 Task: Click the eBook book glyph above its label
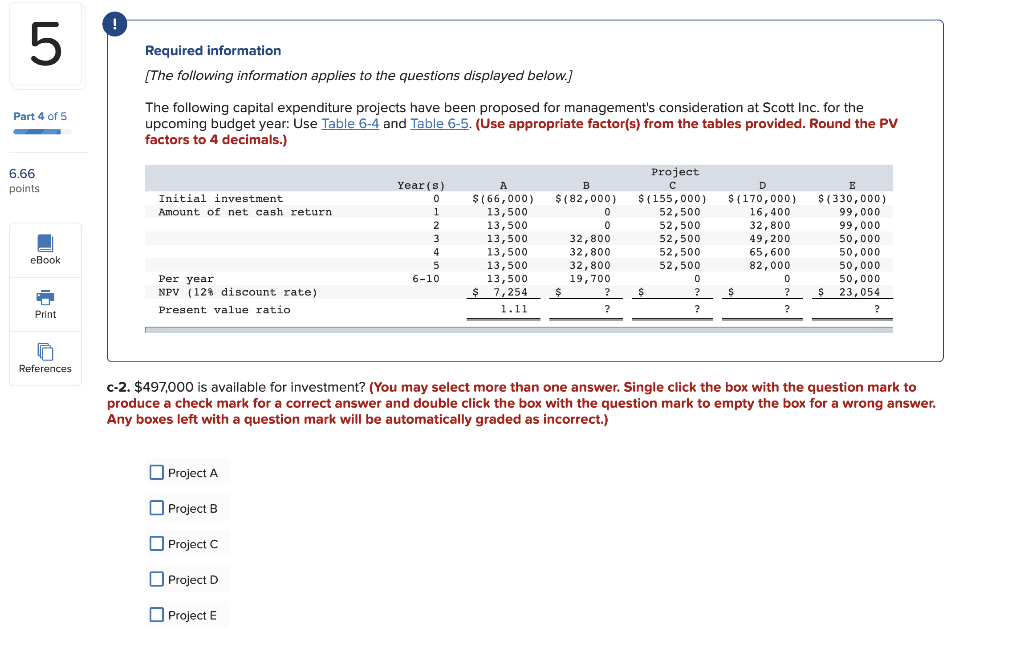click(x=44, y=243)
